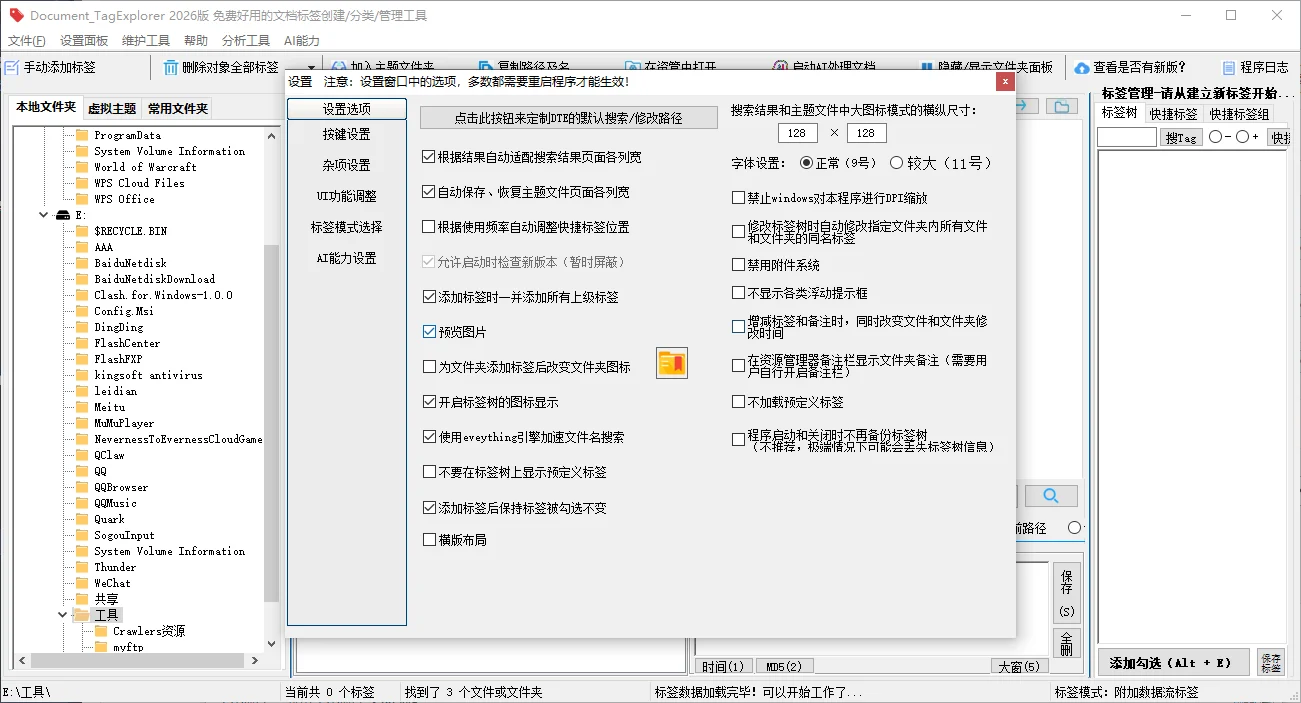Select the 较大(11号) font radio button

(x=896, y=163)
